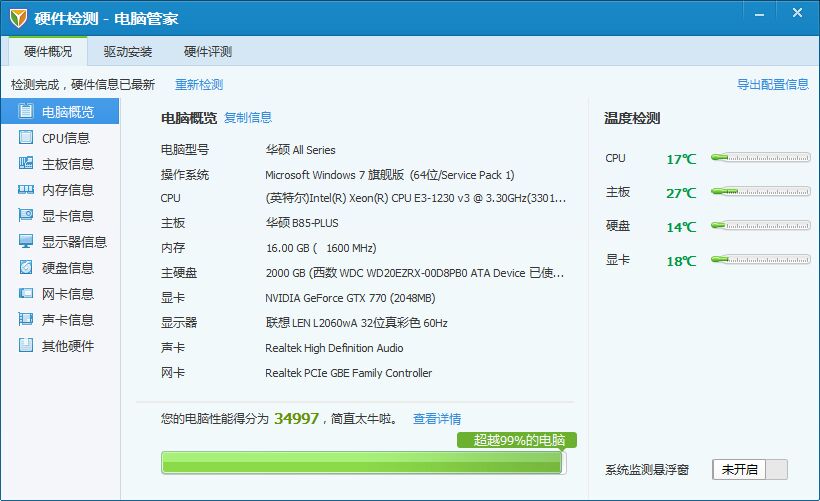Click the 16.00 GB memory value
This screenshot has height=501, width=820.
pyautogui.click(x=321, y=248)
